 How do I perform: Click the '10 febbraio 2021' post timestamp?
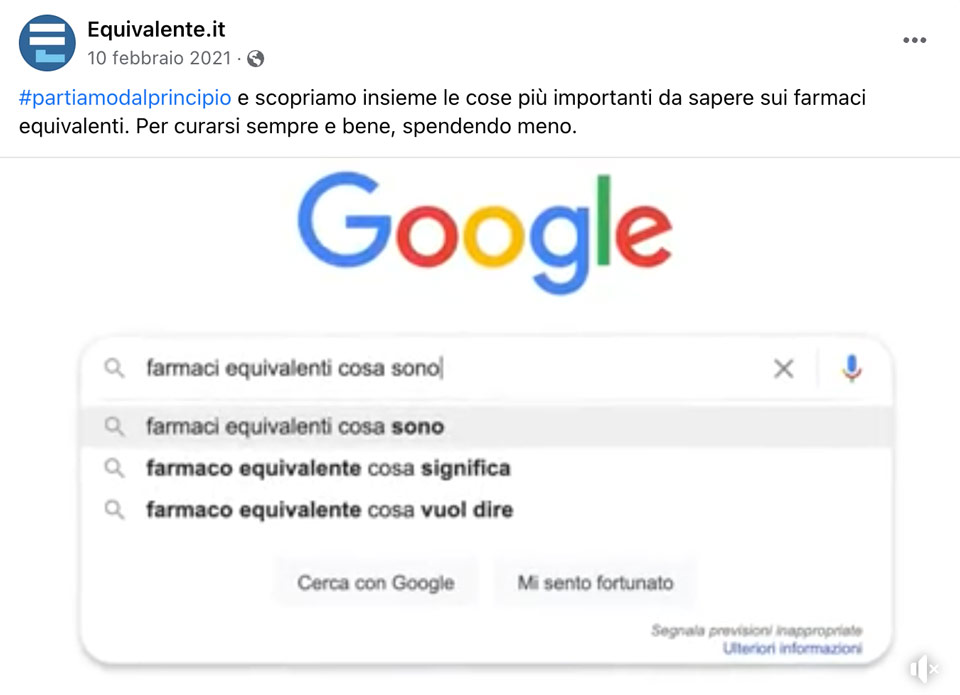[x=159, y=58]
